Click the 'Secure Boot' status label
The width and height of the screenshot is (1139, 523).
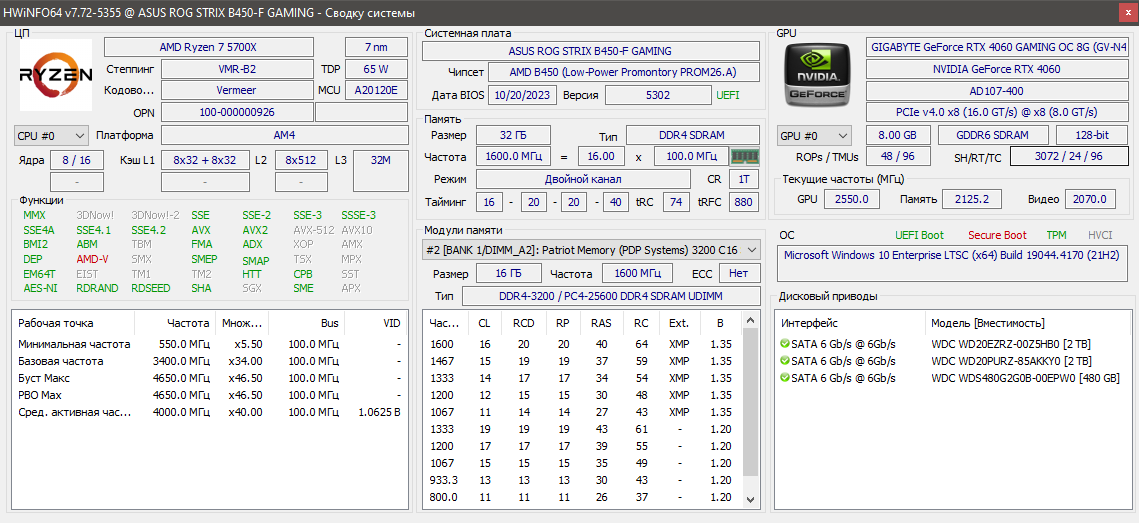(997, 235)
